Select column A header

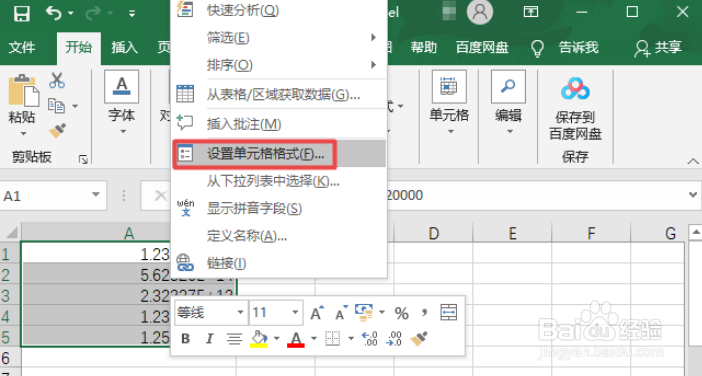pyautogui.click(x=129, y=233)
